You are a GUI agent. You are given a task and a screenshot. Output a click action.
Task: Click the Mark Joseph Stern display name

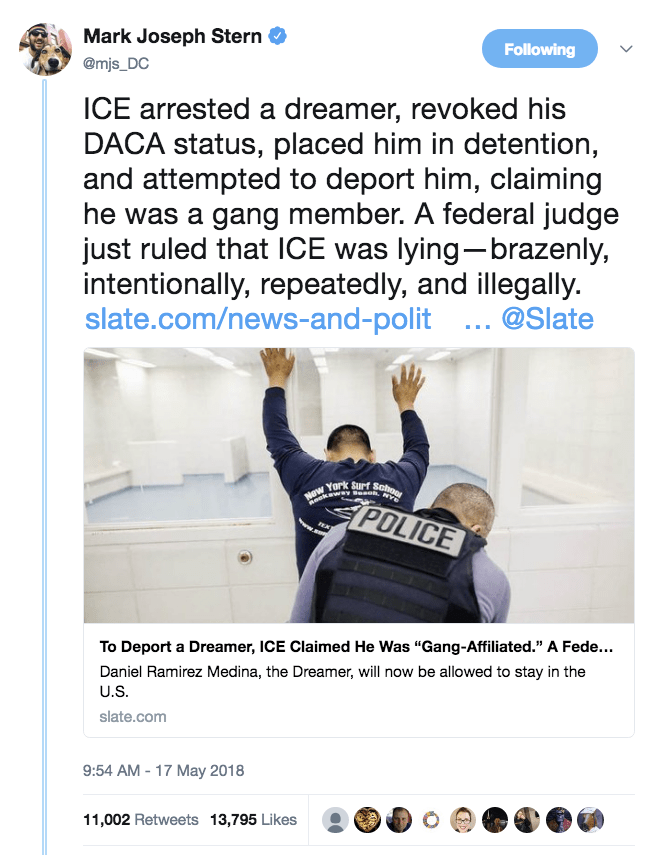pyautogui.click(x=172, y=37)
